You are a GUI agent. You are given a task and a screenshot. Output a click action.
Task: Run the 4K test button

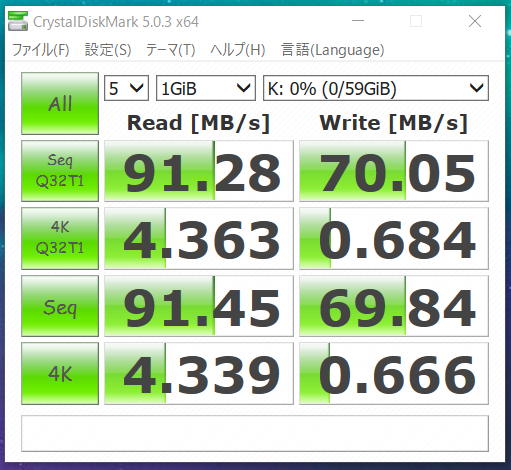pos(60,373)
